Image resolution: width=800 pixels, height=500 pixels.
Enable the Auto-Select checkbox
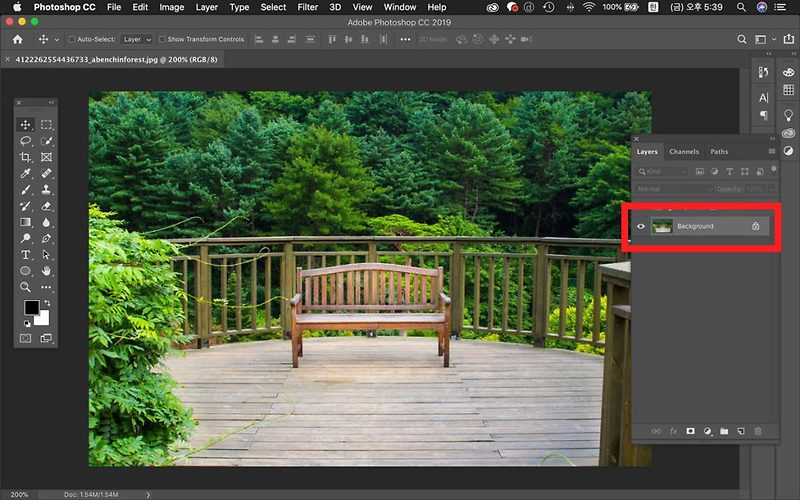[72, 39]
